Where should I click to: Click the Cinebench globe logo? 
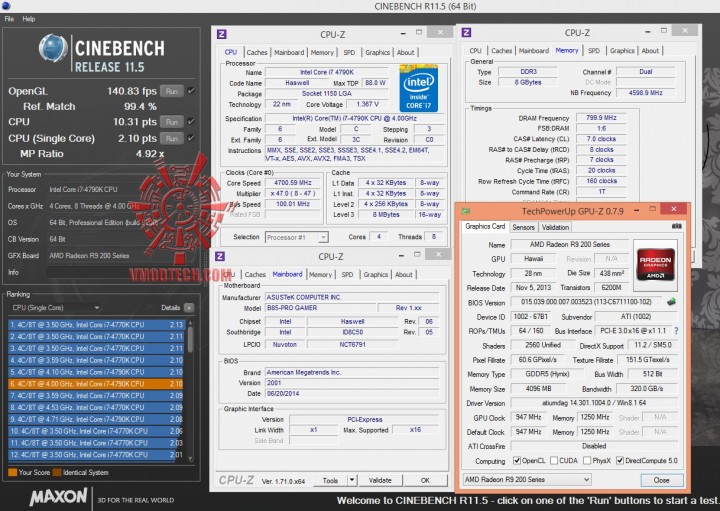53,47
